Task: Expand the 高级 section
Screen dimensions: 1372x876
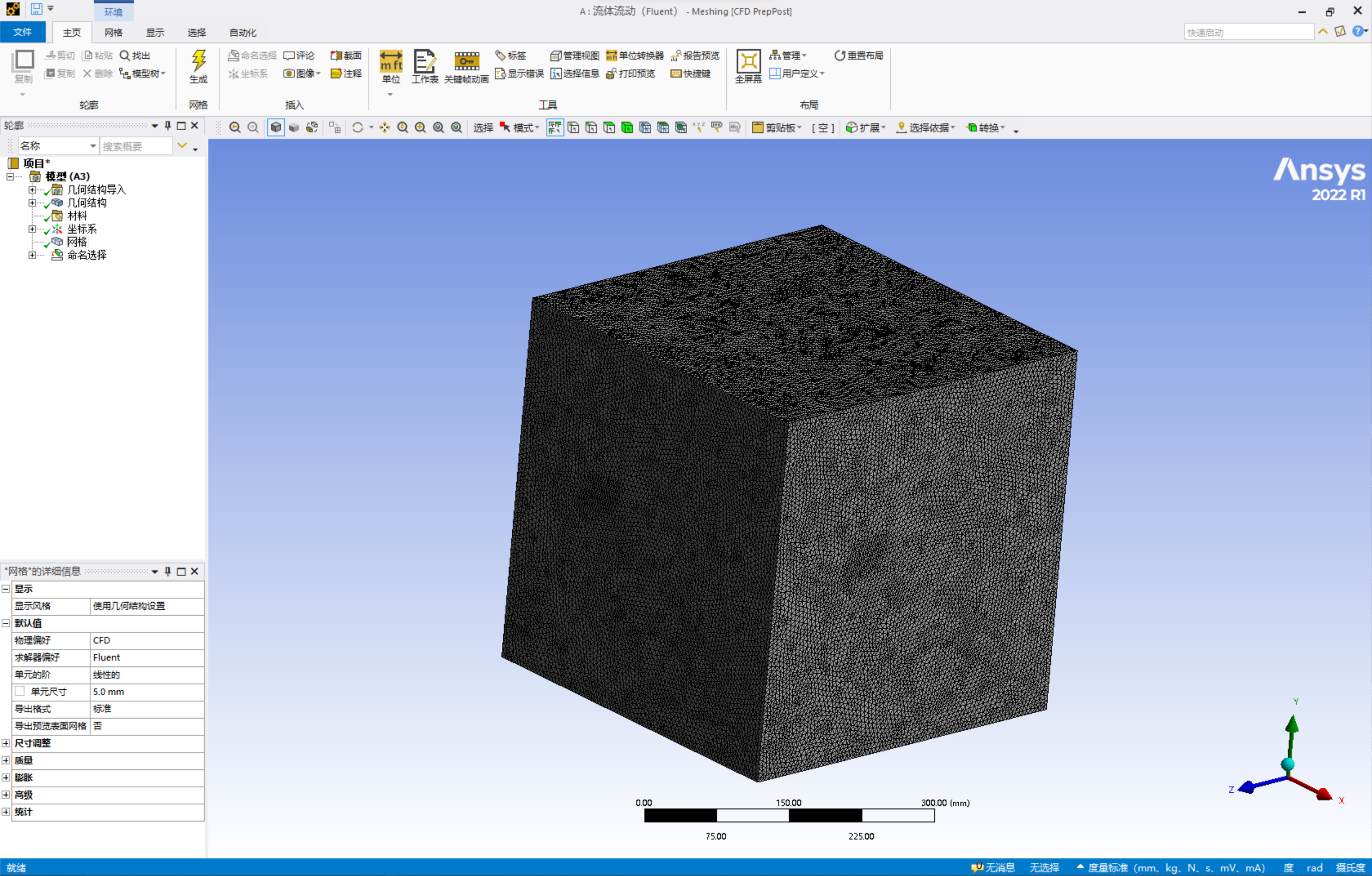Action: (x=5, y=794)
